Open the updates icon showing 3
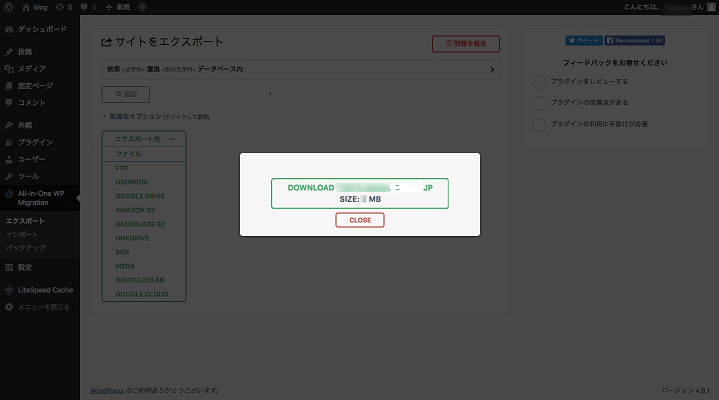The width and height of the screenshot is (719, 400). tap(60, 7)
